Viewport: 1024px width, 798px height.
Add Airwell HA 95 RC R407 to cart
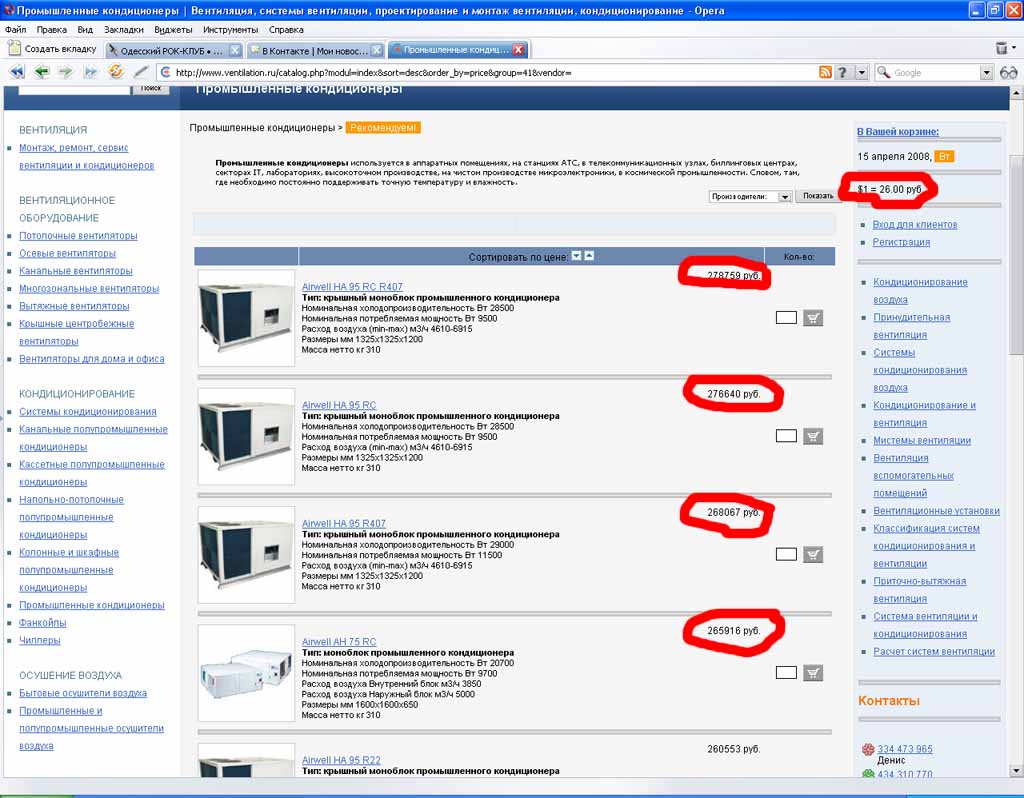click(813, 318)
